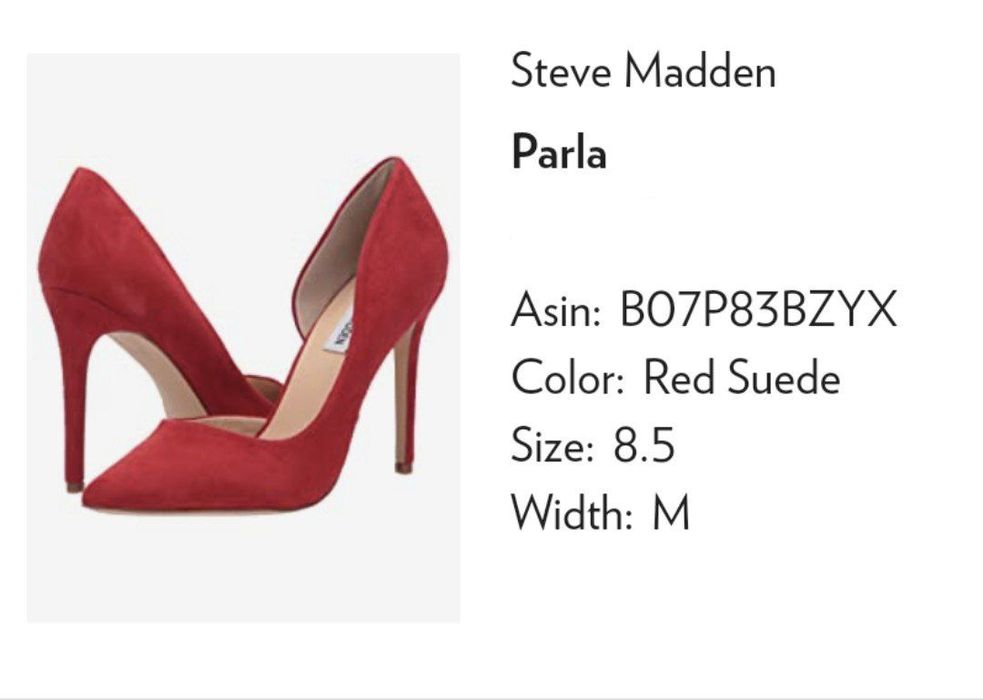
Task: Click the word Madden in brand name
Action: pos(700,71)
